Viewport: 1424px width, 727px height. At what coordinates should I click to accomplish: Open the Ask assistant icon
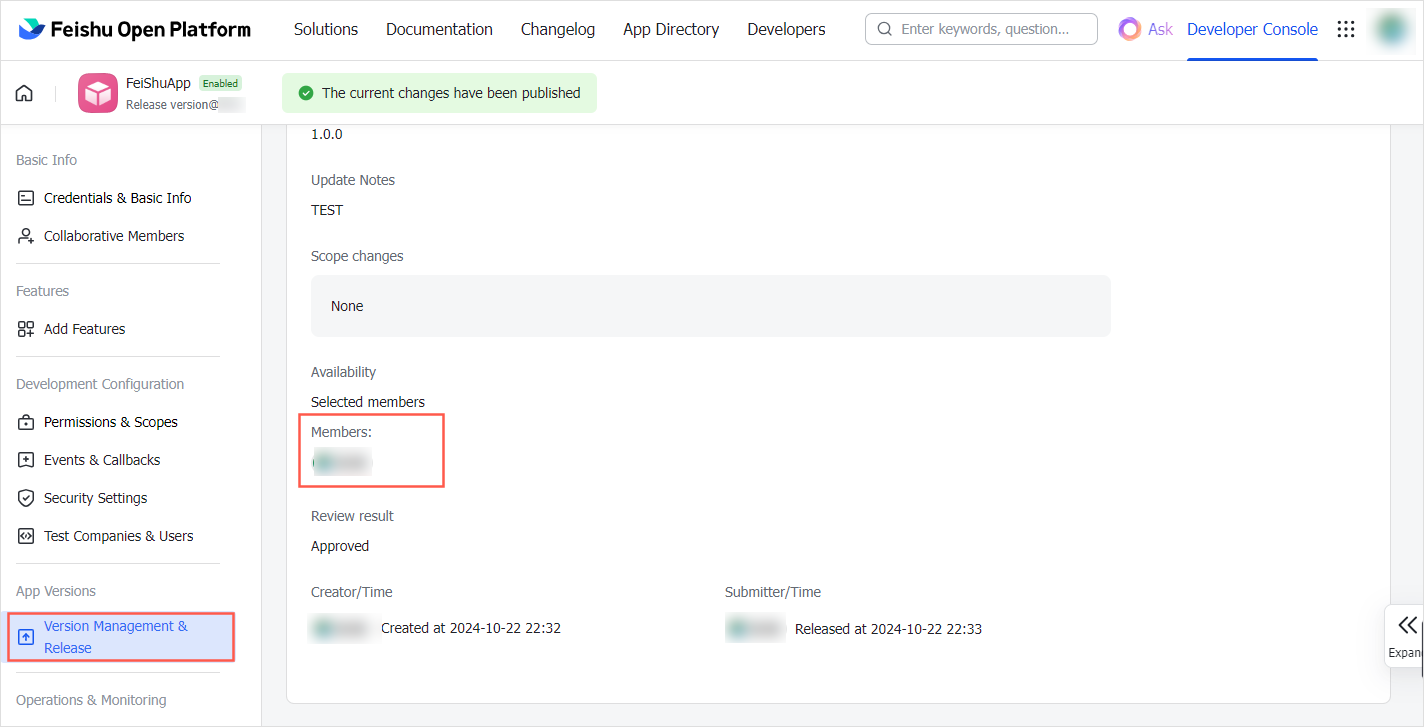[1129, 29]
